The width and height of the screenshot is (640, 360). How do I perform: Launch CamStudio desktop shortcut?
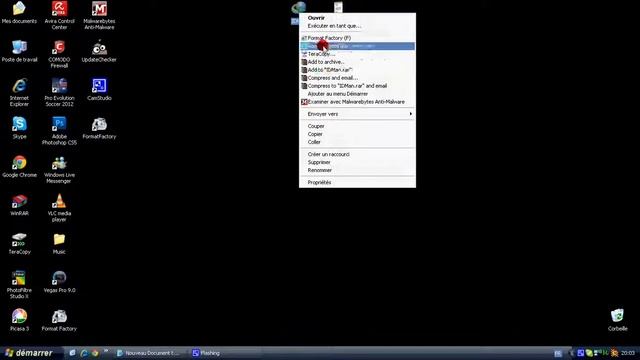click(x=99, y=89)
